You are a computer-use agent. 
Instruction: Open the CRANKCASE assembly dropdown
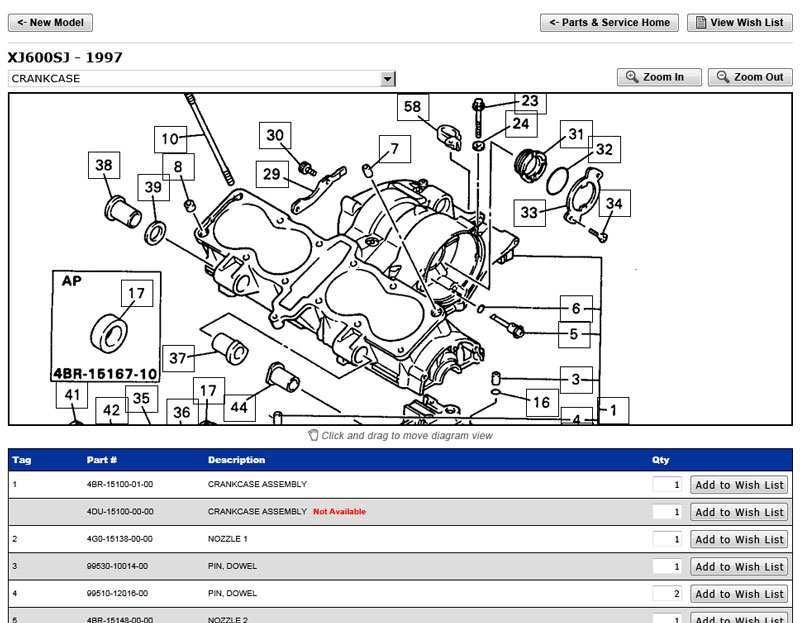202,79
